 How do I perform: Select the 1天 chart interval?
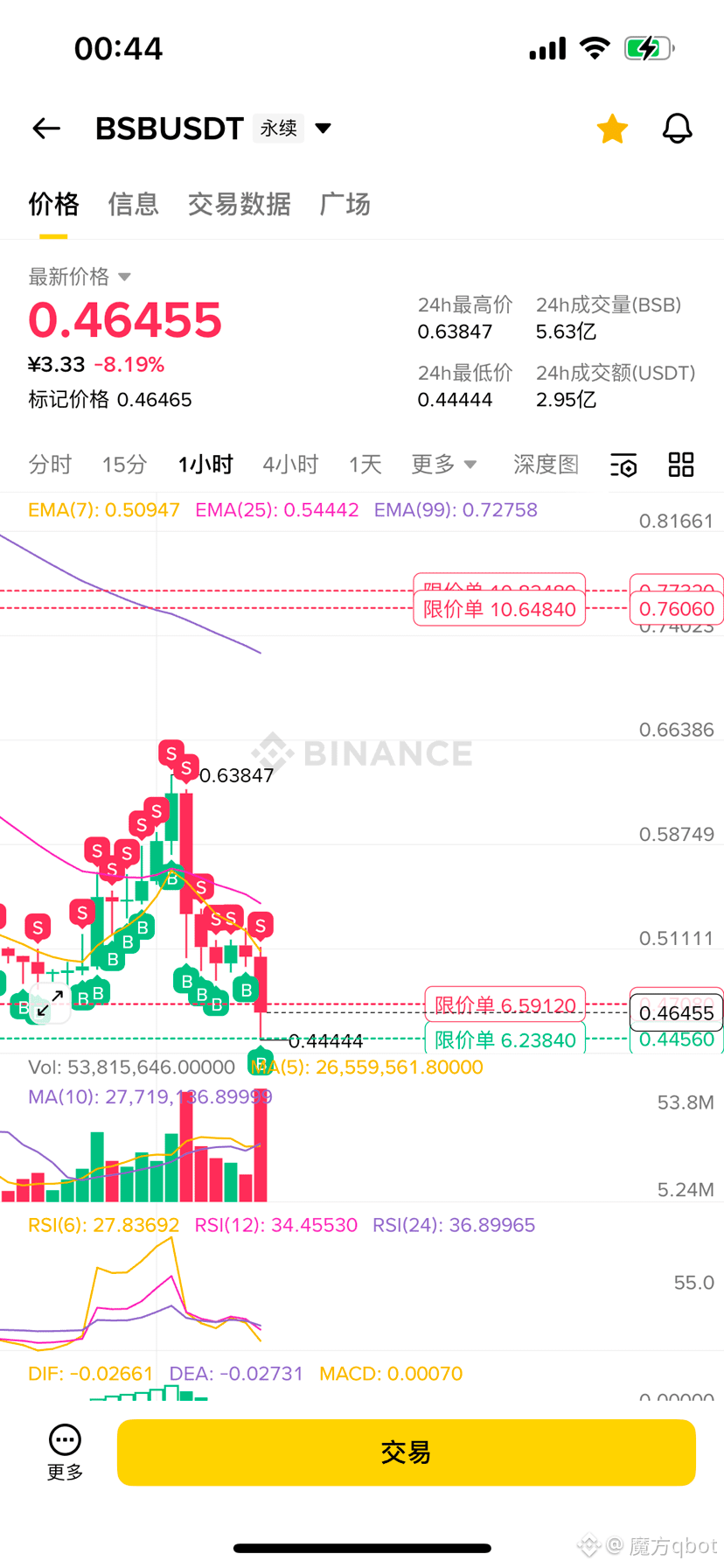365,464
